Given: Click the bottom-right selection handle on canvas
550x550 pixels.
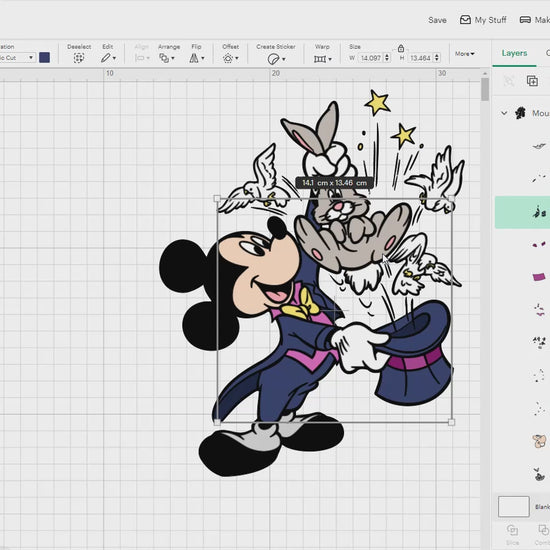Looking at the screenshot, I should coord(451,422).
